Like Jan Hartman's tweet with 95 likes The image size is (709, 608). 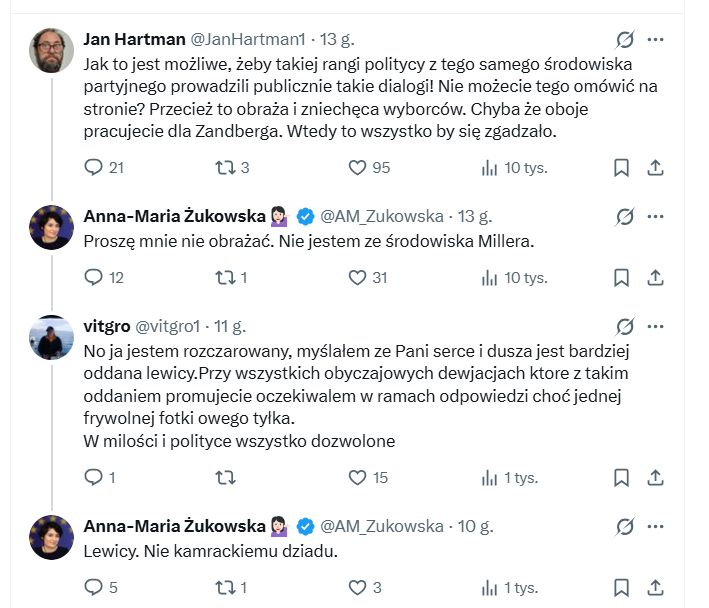[357, 168]
